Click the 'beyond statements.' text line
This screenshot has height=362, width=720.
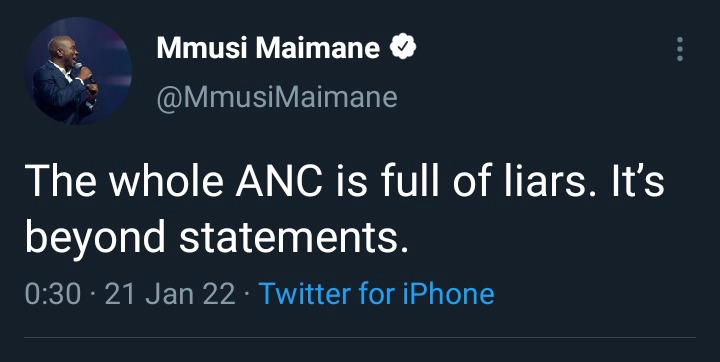217,237
